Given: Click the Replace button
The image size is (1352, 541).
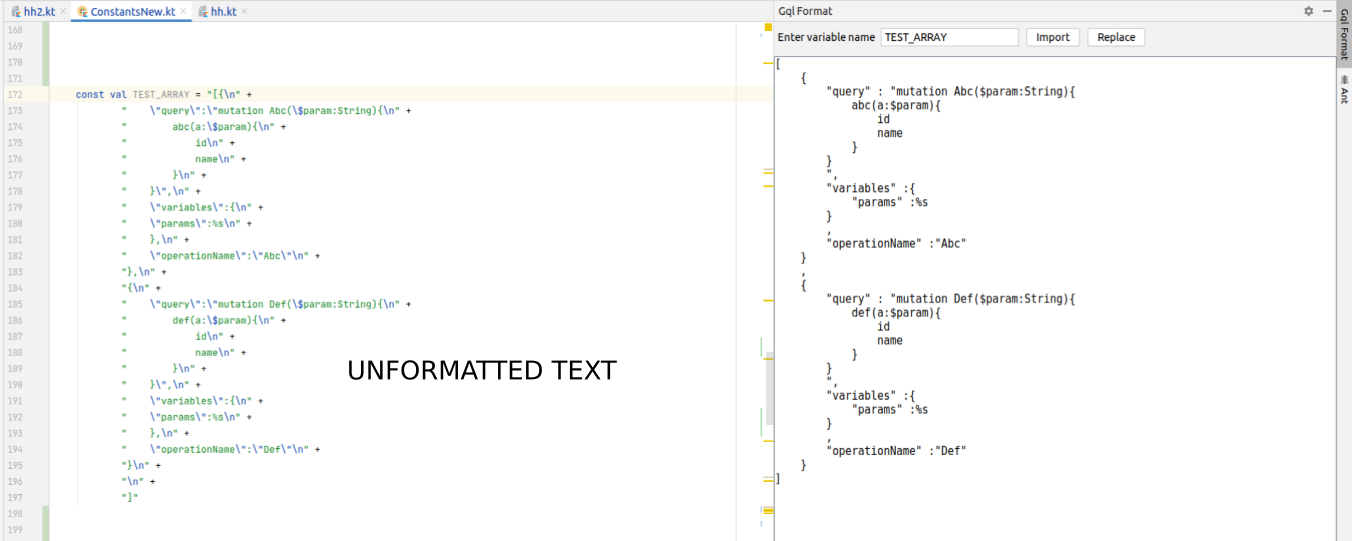Looking at the screenshot, I should coord(1116,37).
